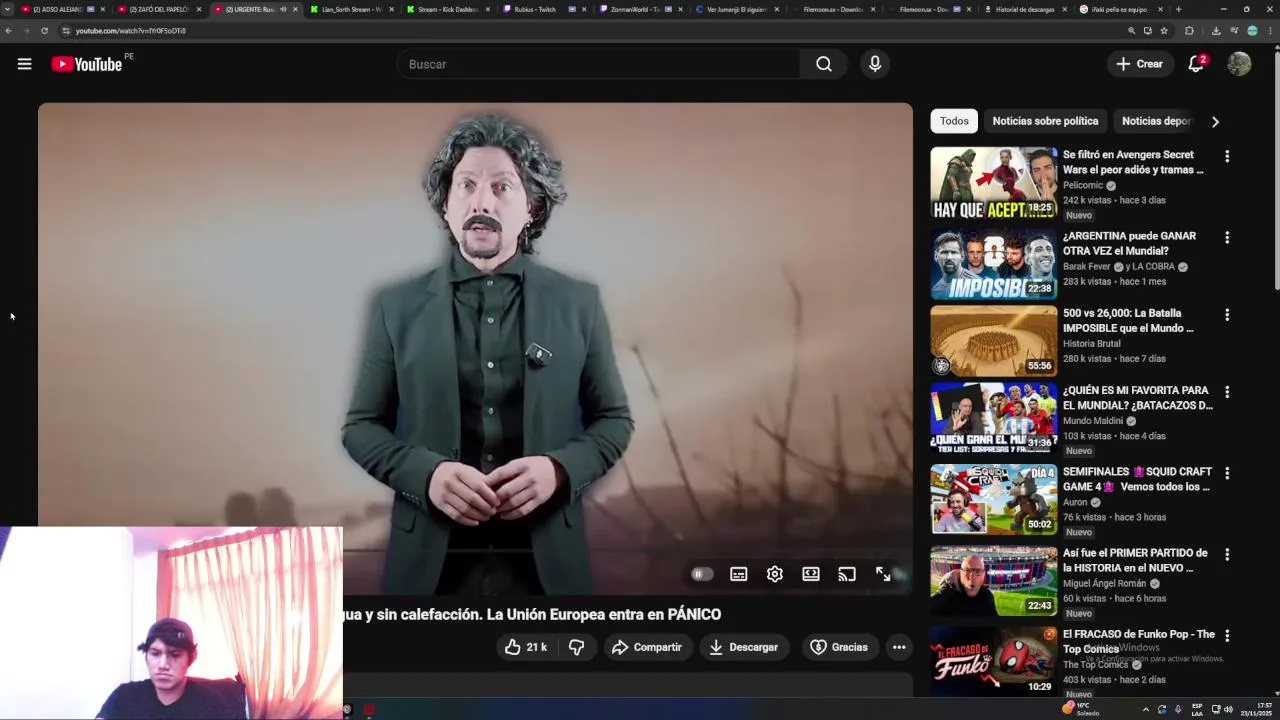Visit the Pelicomic channel
The image size is (1280, 720).
tap(1083, 185)
